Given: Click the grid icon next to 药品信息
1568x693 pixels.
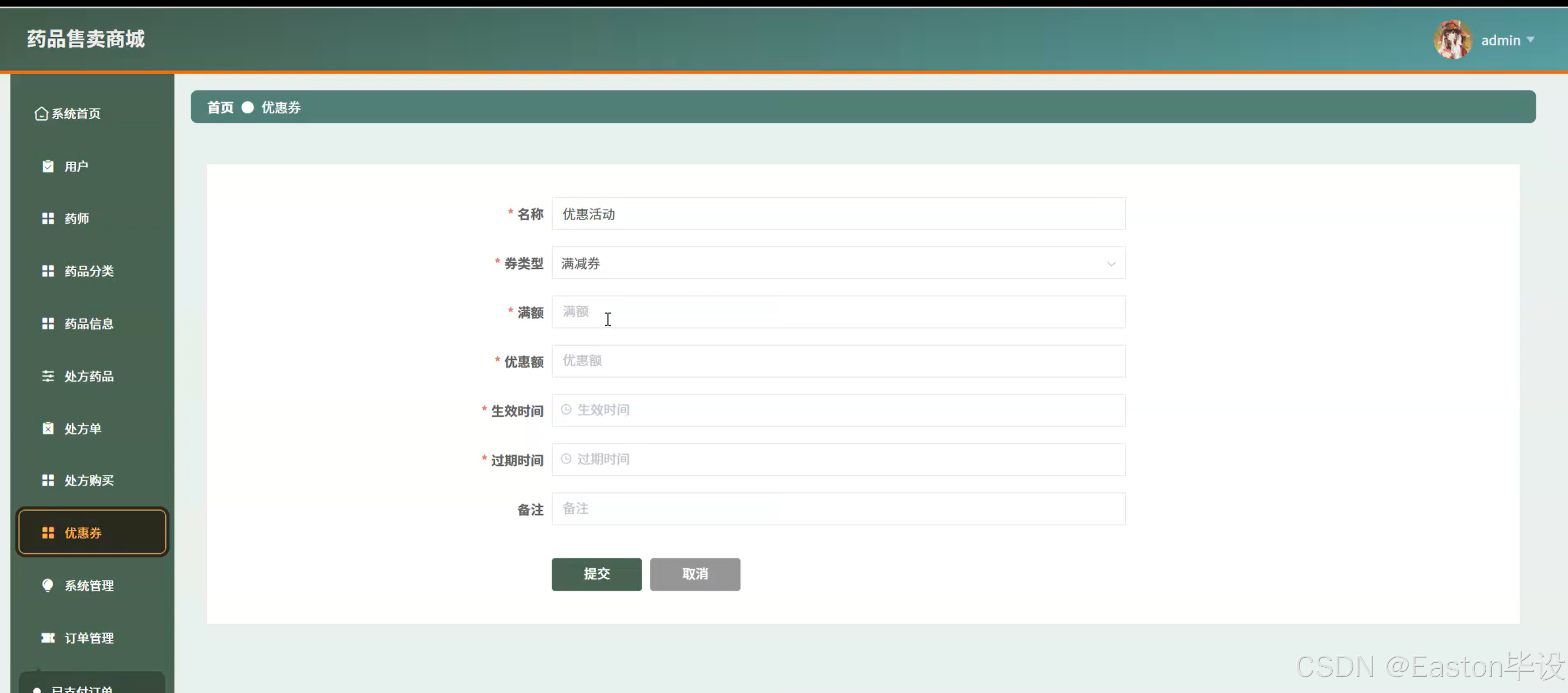Looking at the screenshot, I should point(47,323).
